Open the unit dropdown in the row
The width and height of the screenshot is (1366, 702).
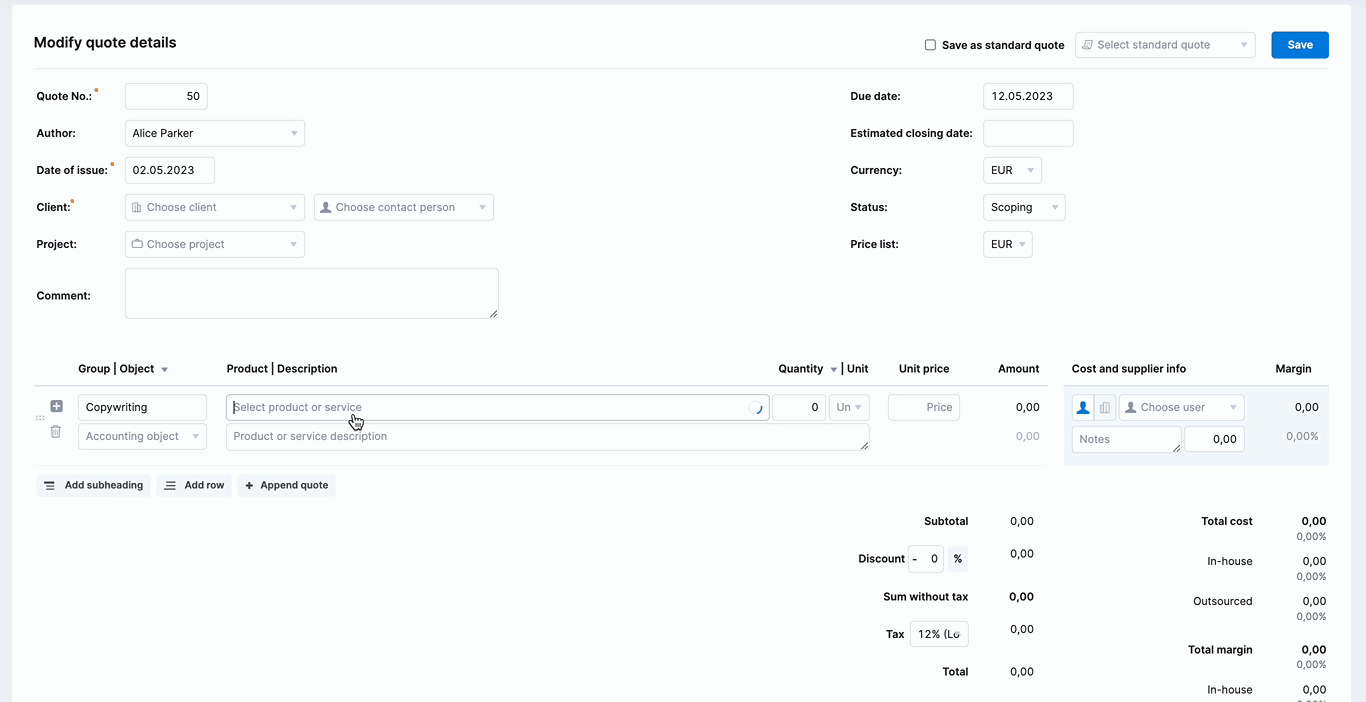pyautogui.click(x=849, y=407)
